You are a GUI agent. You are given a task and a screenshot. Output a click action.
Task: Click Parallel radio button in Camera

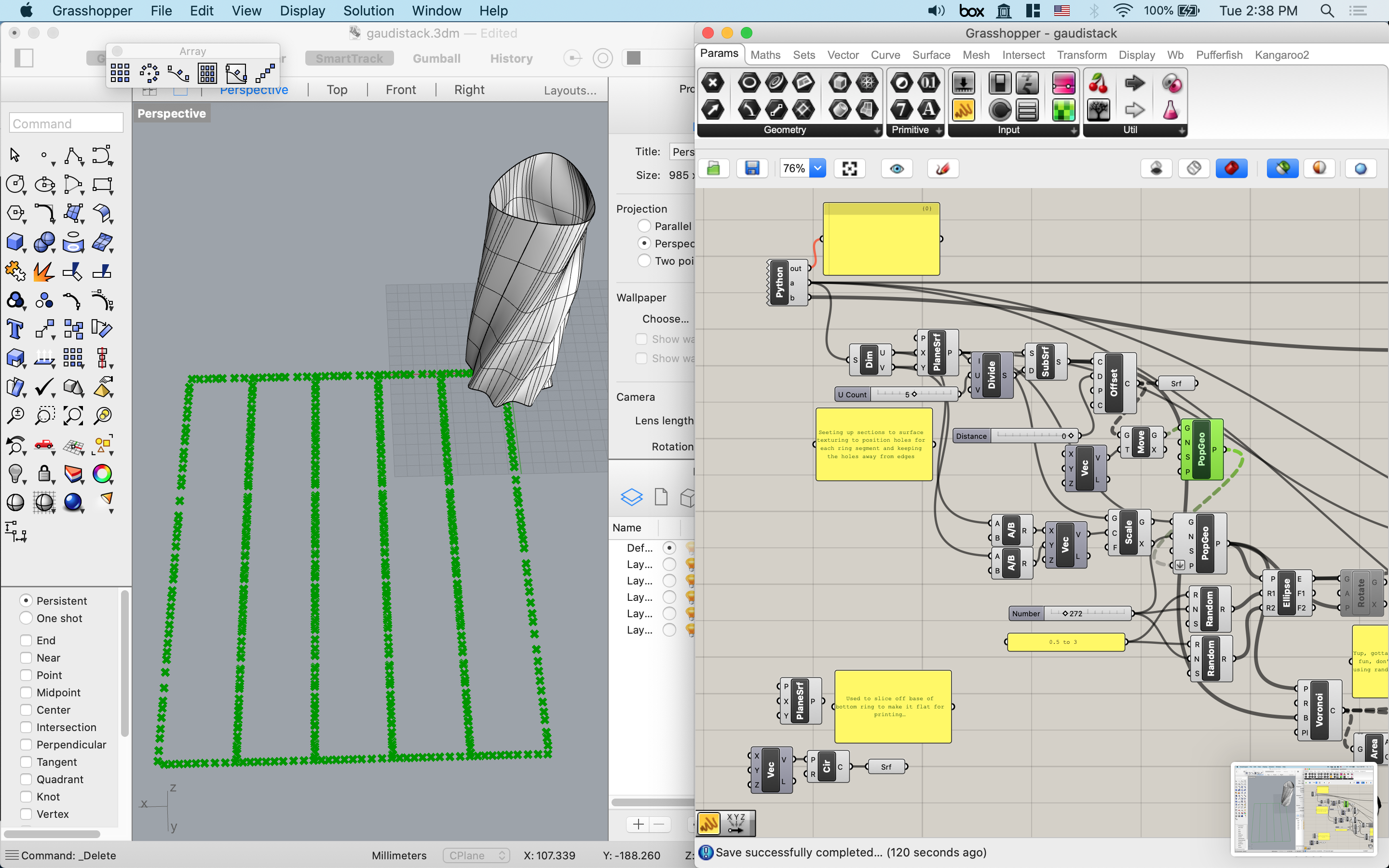[x=644, y=226]
